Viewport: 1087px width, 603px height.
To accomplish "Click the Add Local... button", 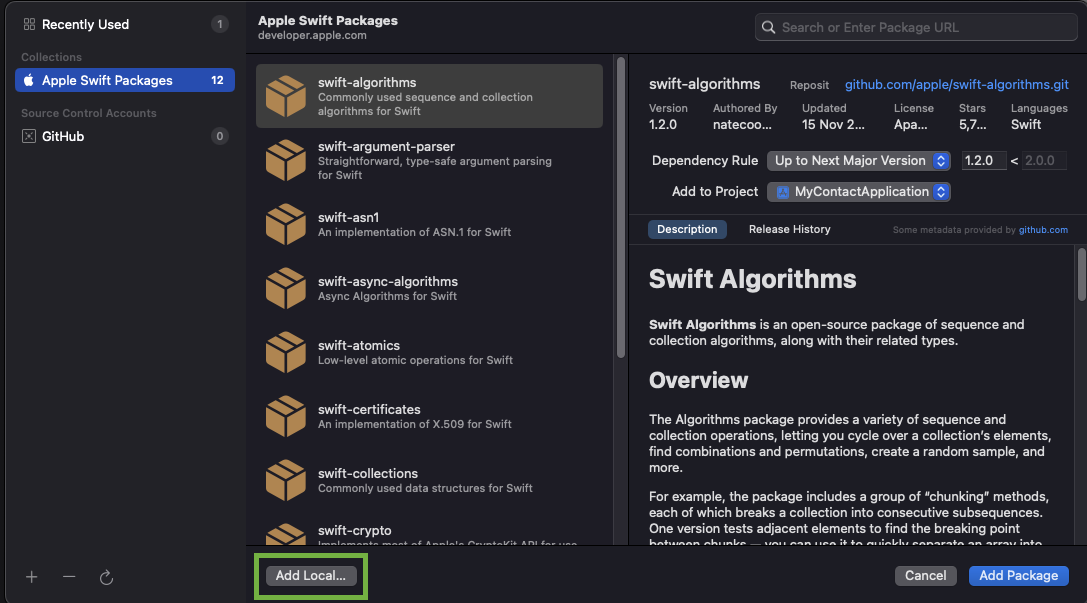I will click(x=311, y=576).
